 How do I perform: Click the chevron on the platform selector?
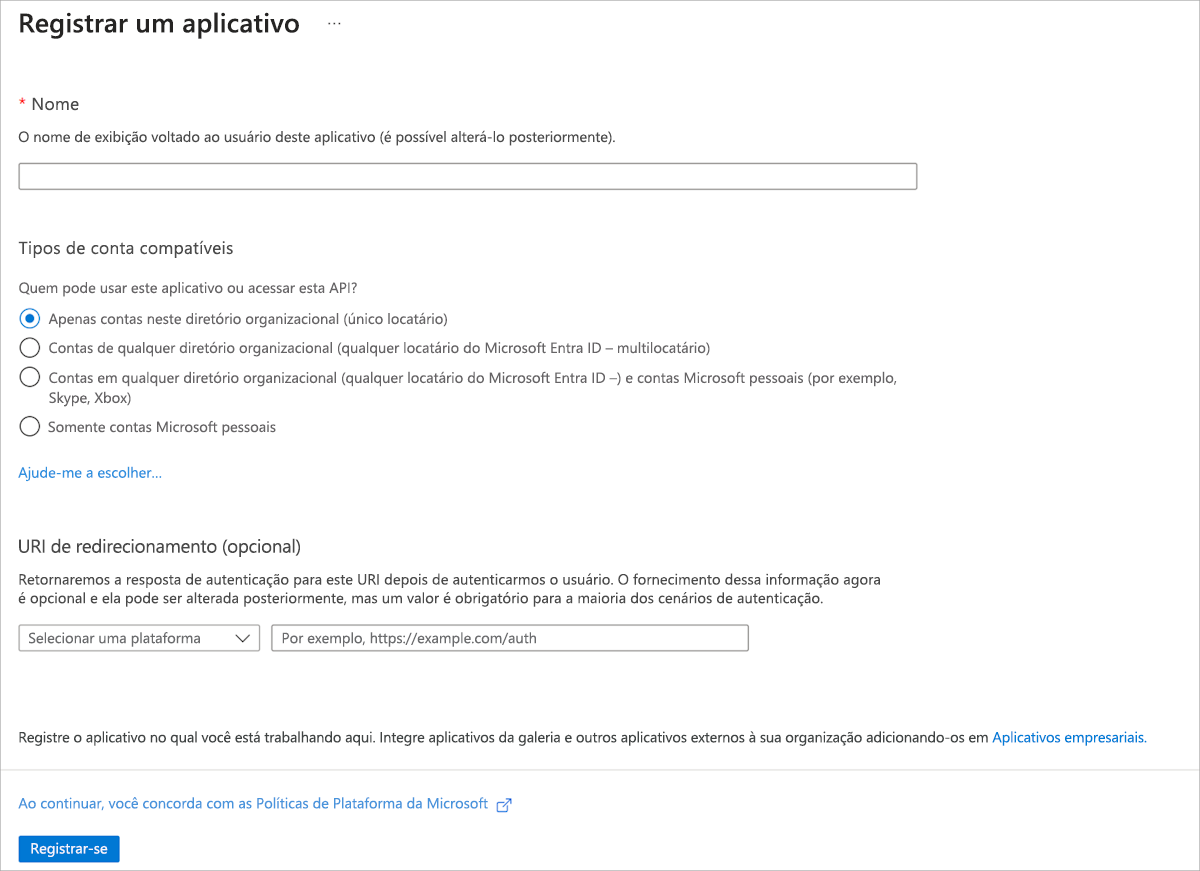[242, 637]
